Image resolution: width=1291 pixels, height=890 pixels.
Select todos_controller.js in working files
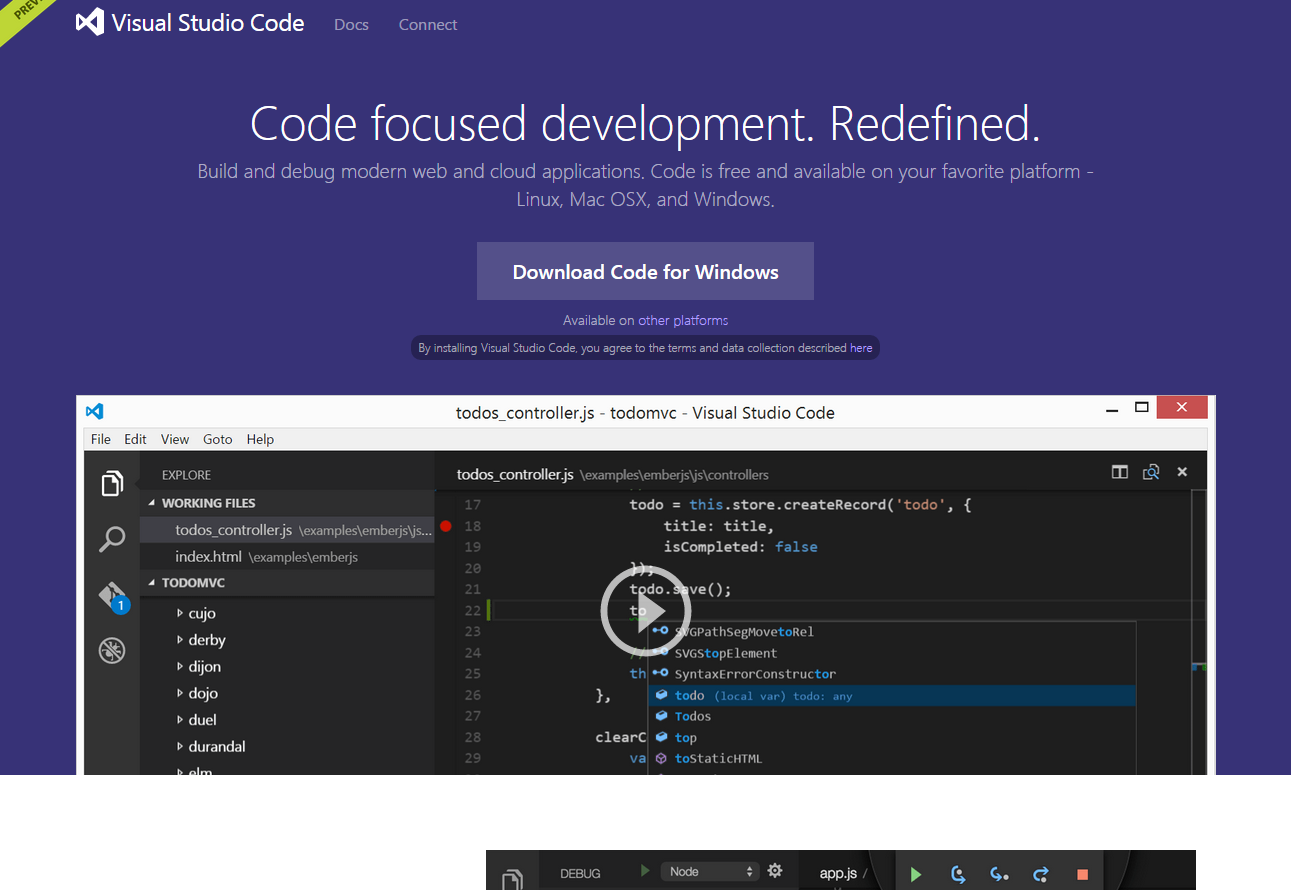pyautogui.click(x=287, y=530)
